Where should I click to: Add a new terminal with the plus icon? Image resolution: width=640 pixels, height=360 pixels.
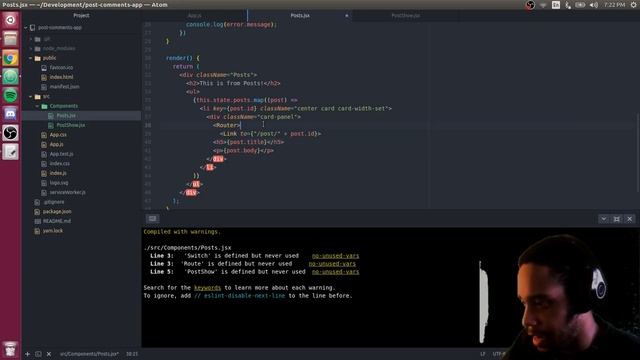[x=27, y=354]
